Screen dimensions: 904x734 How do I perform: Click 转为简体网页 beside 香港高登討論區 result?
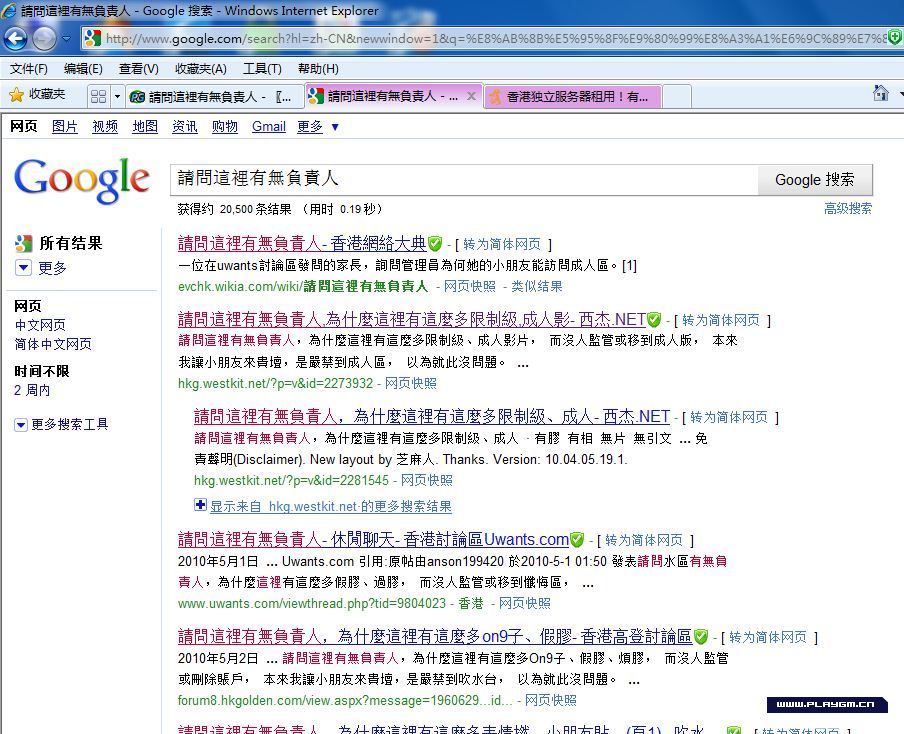click(x=768, y=637)
